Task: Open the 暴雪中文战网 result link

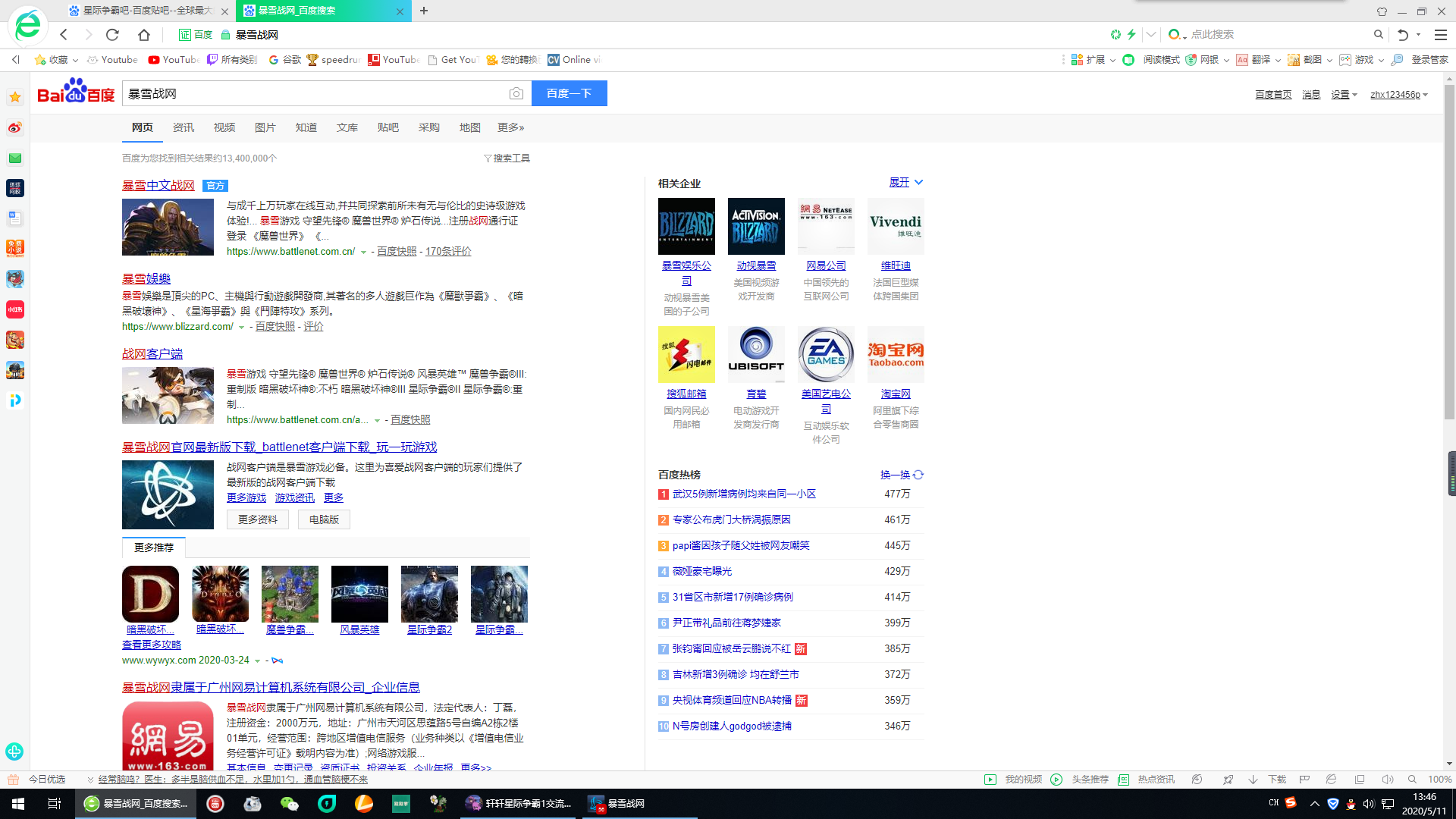Action: click(x=158, y=186)
